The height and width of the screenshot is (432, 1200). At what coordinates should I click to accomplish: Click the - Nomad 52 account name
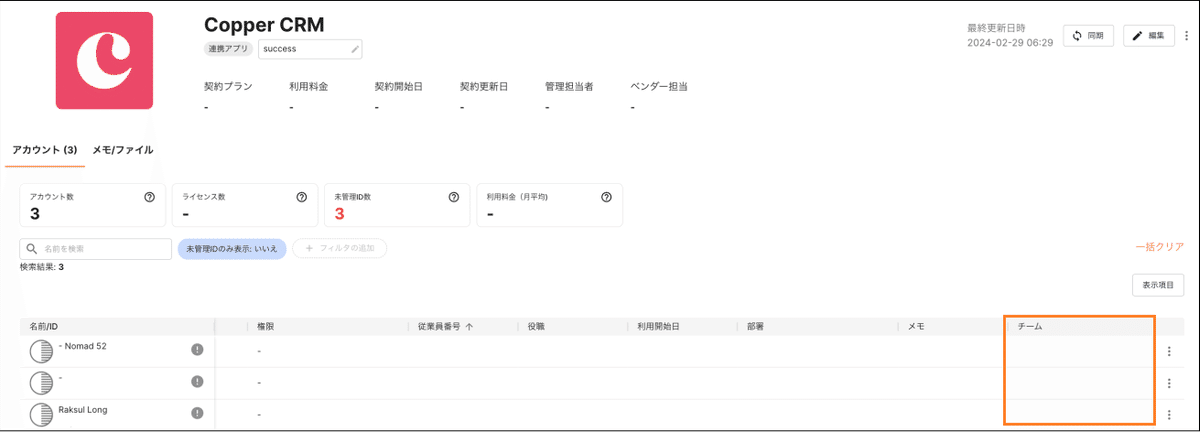tap(83, 346)
